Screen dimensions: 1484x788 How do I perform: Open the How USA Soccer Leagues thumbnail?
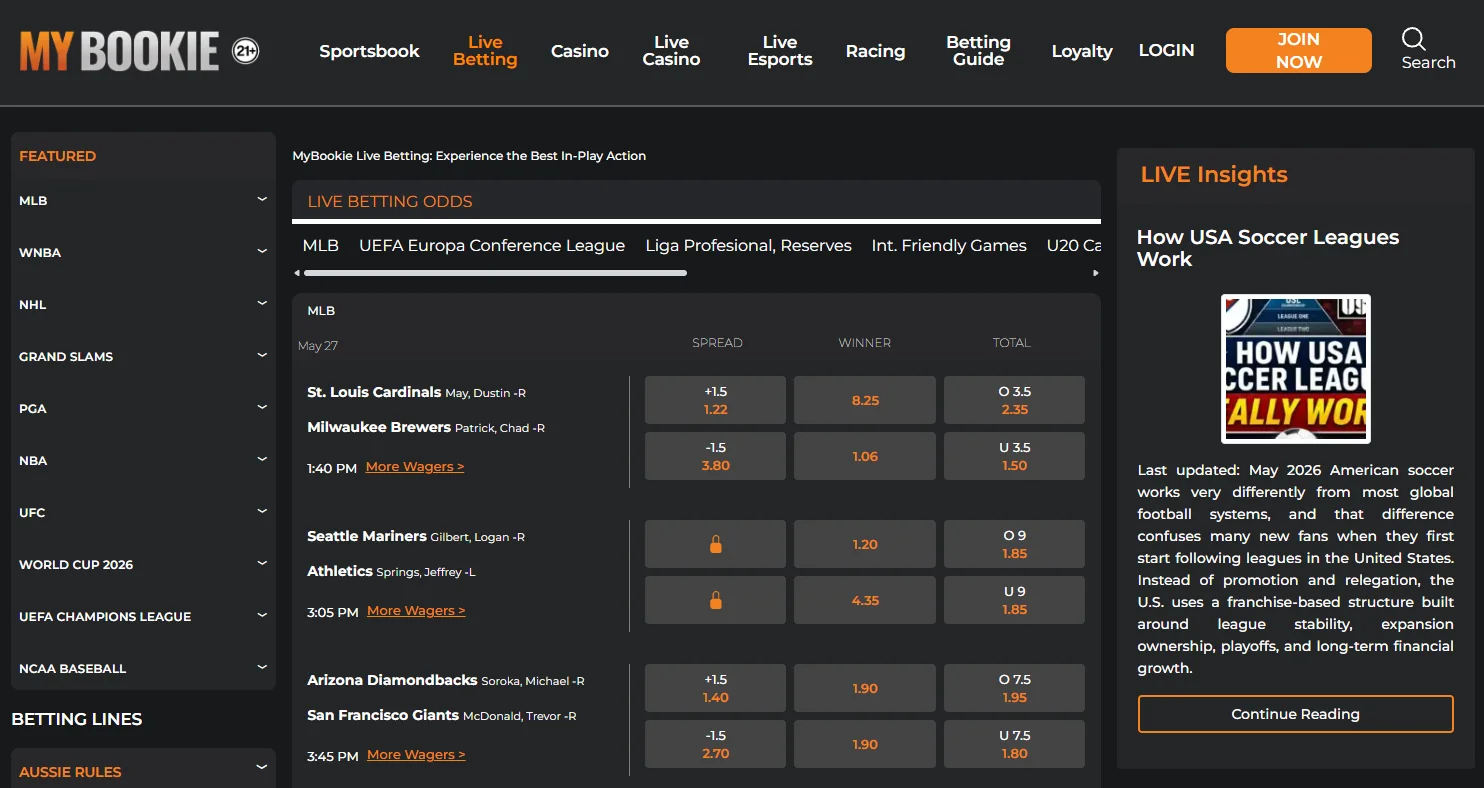(x=1295, y=369)
